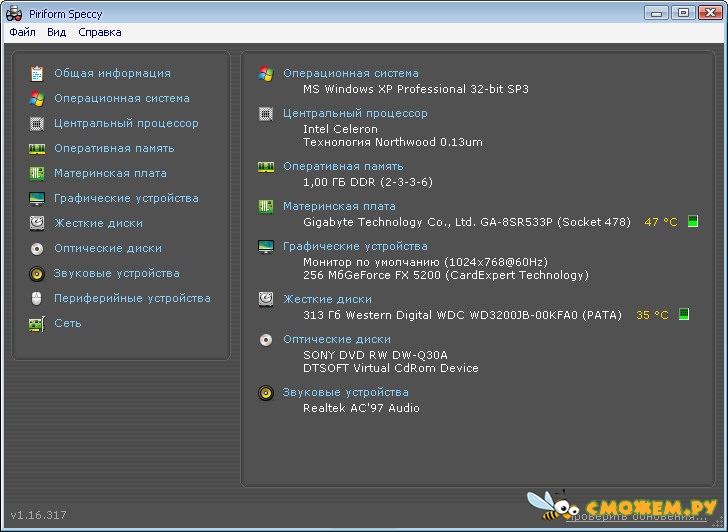The height and width of the screenshot is (532, 728).
Task: Select the Сеть sidebar section
Action: (x=68, y=324)
